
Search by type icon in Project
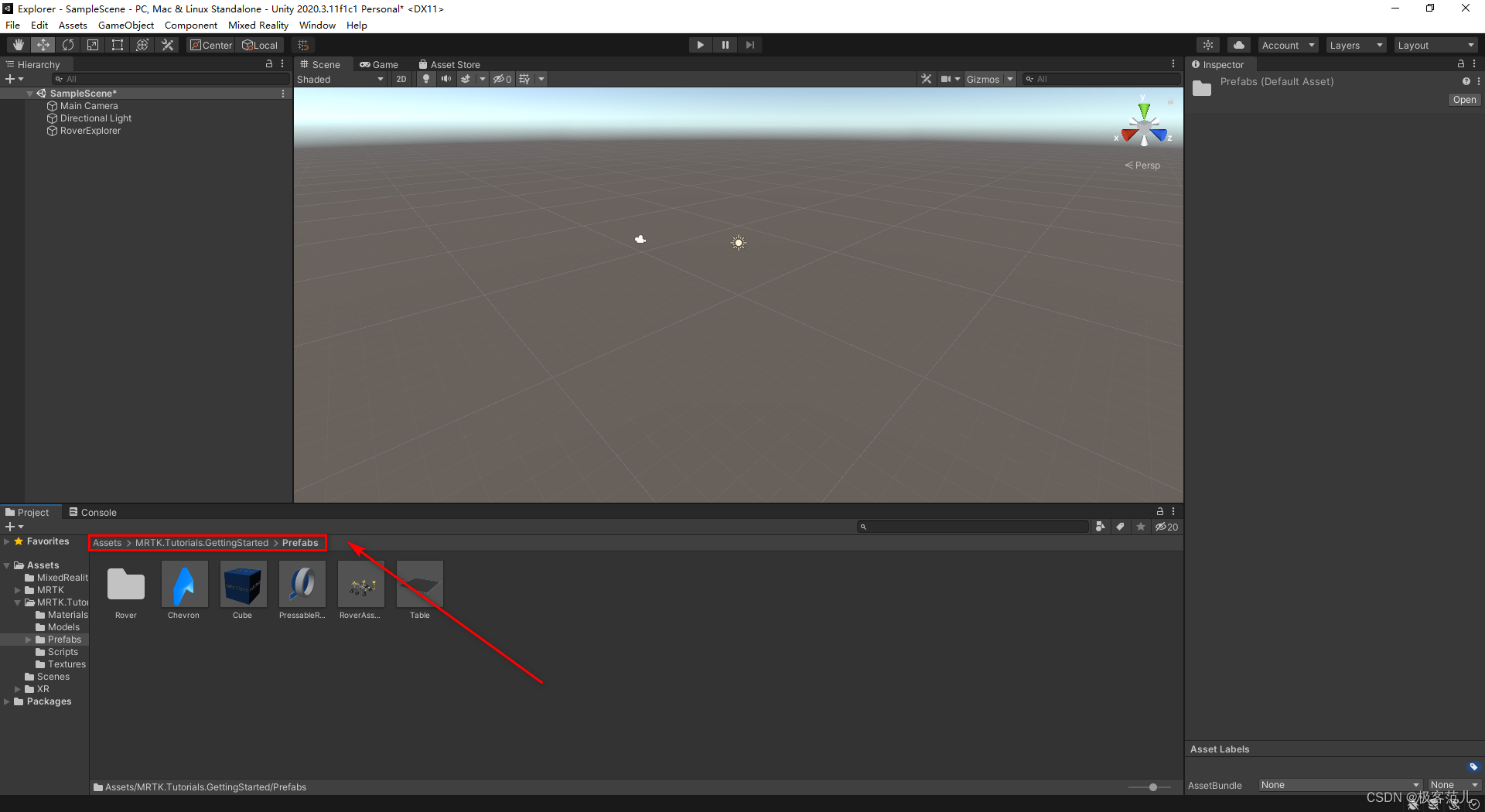tap(1100, 527)
